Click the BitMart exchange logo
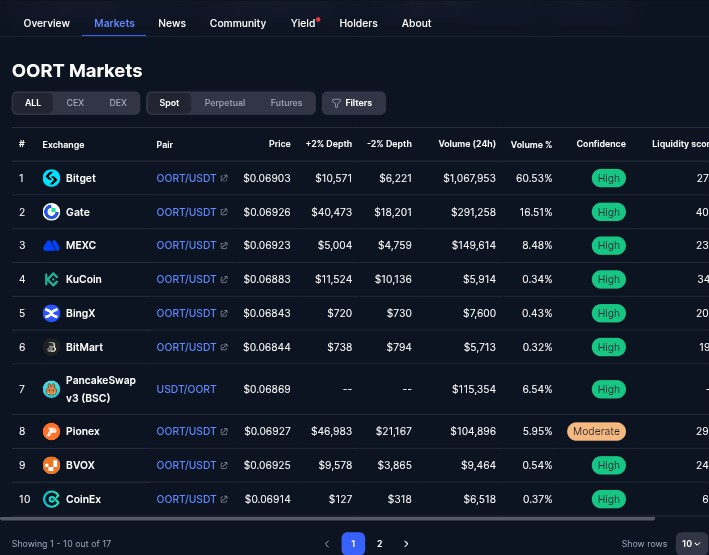This screenshot has width=709, height=555. tap(51, 347)
